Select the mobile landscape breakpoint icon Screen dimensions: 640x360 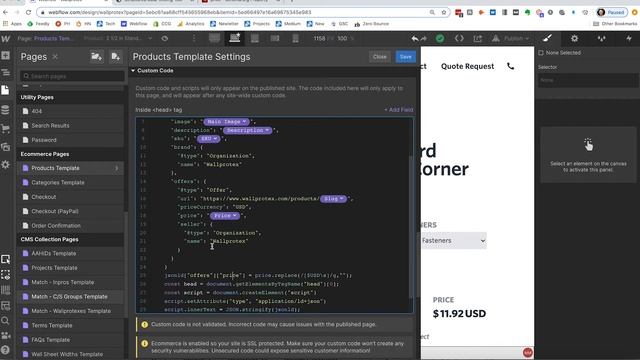click(x=275, y=38)
